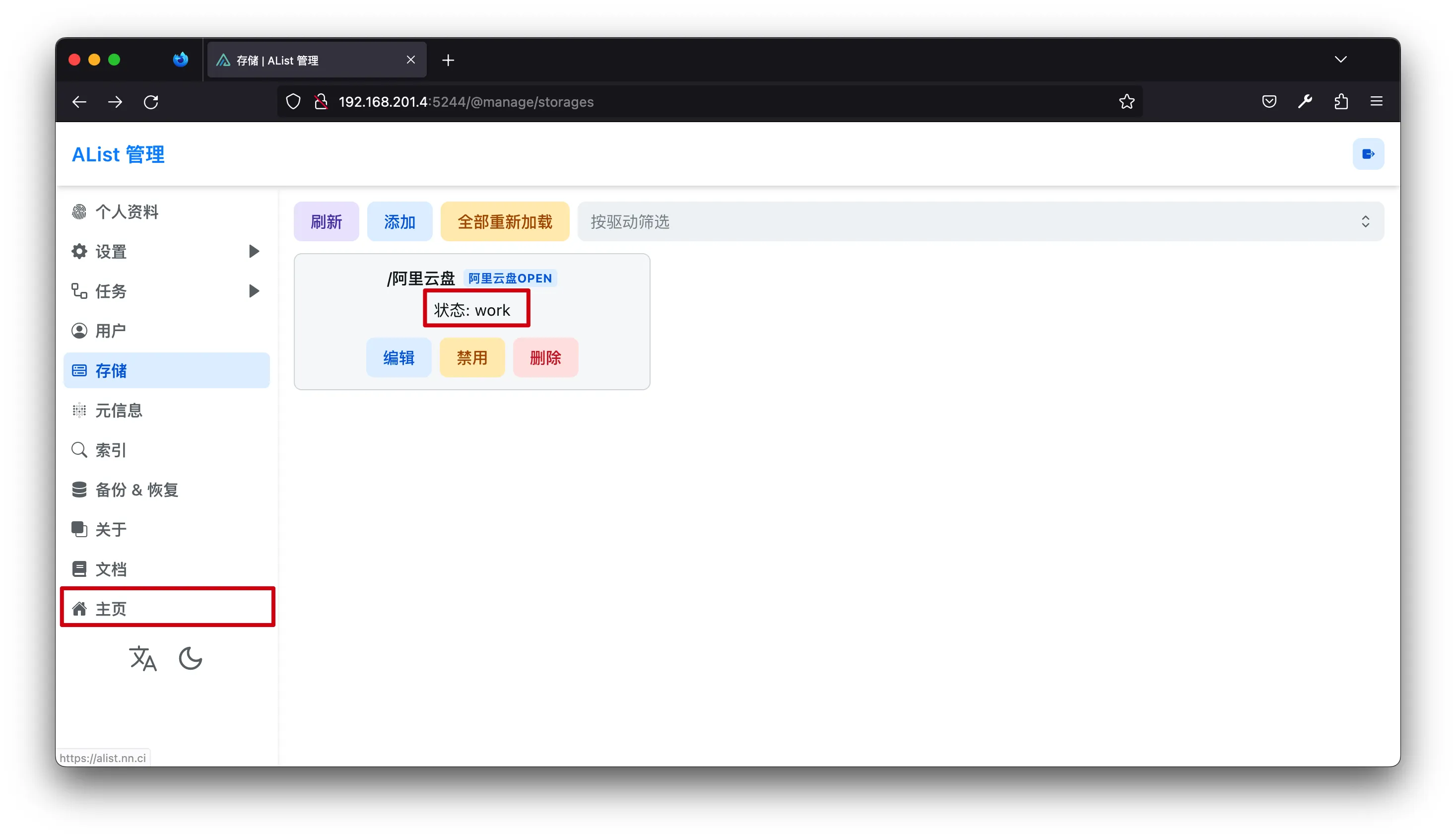Delete the 阿里云盘 storage with 删除
The height and width of the screenshot is (840, 1456).
[545, 357]
